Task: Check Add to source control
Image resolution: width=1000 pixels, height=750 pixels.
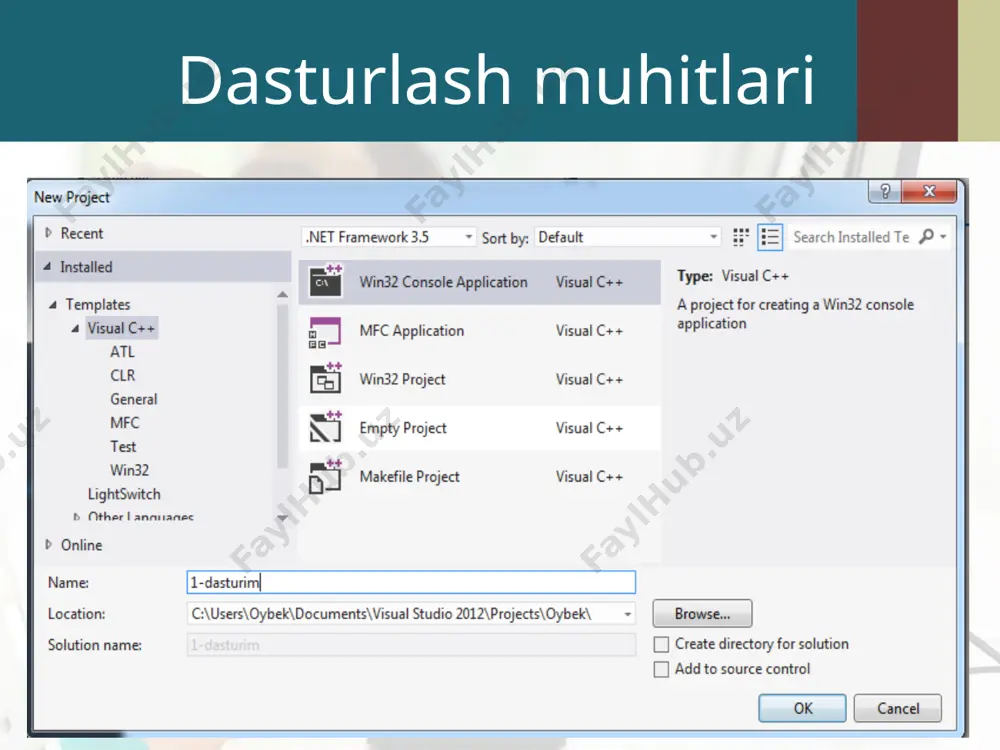Action: pos(661,669)
